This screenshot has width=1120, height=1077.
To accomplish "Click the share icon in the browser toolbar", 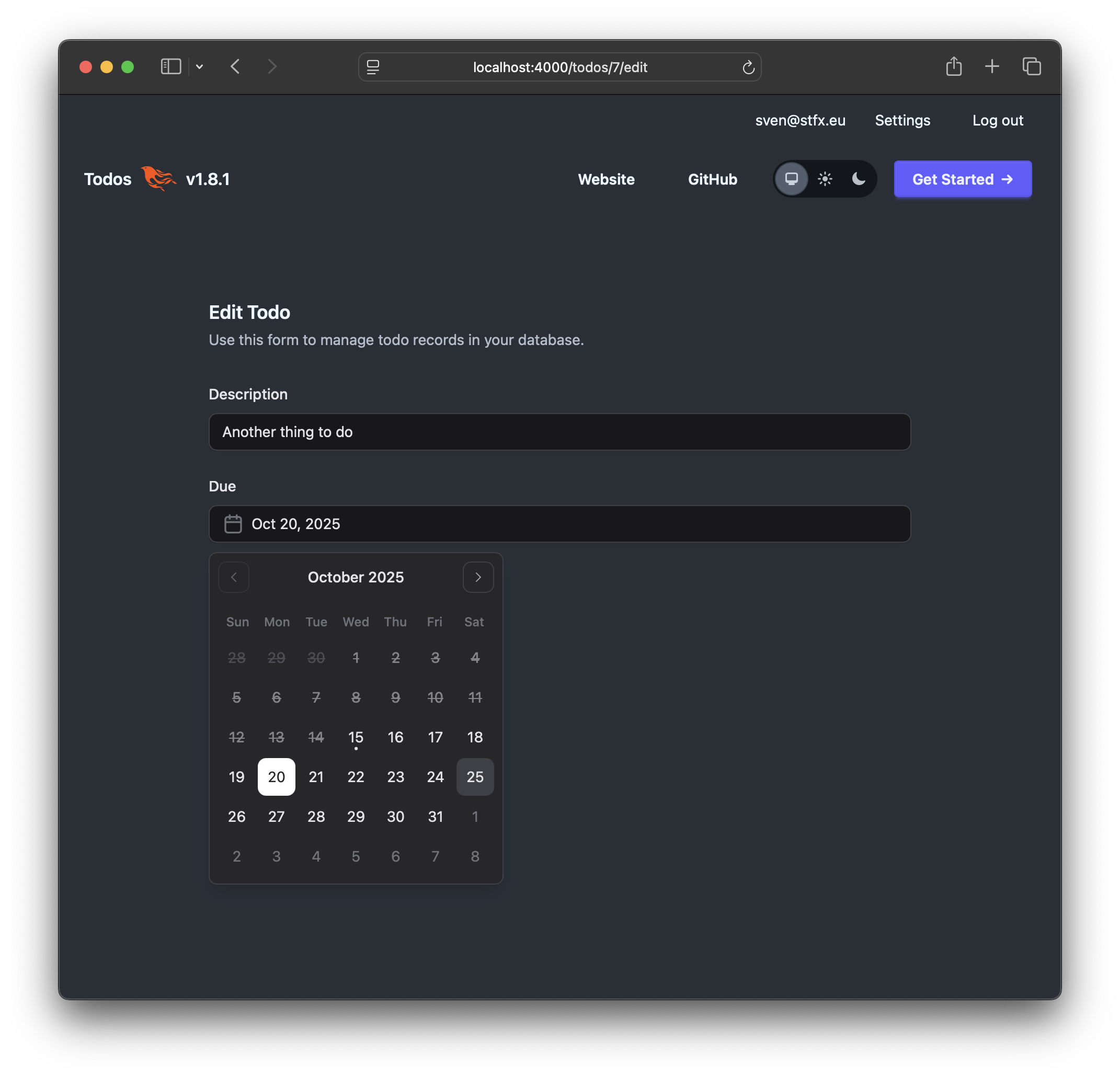I will tap(953, 66).
